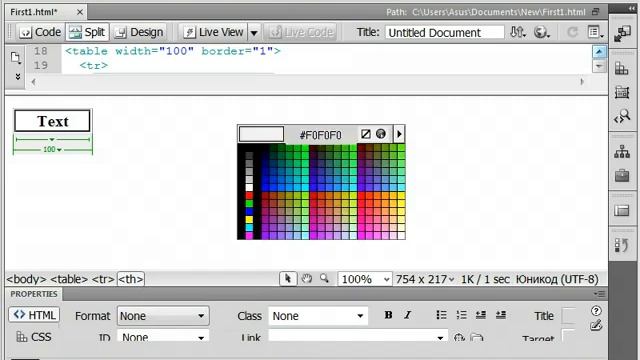Open the Format dropdown

[x=163, y=316]
